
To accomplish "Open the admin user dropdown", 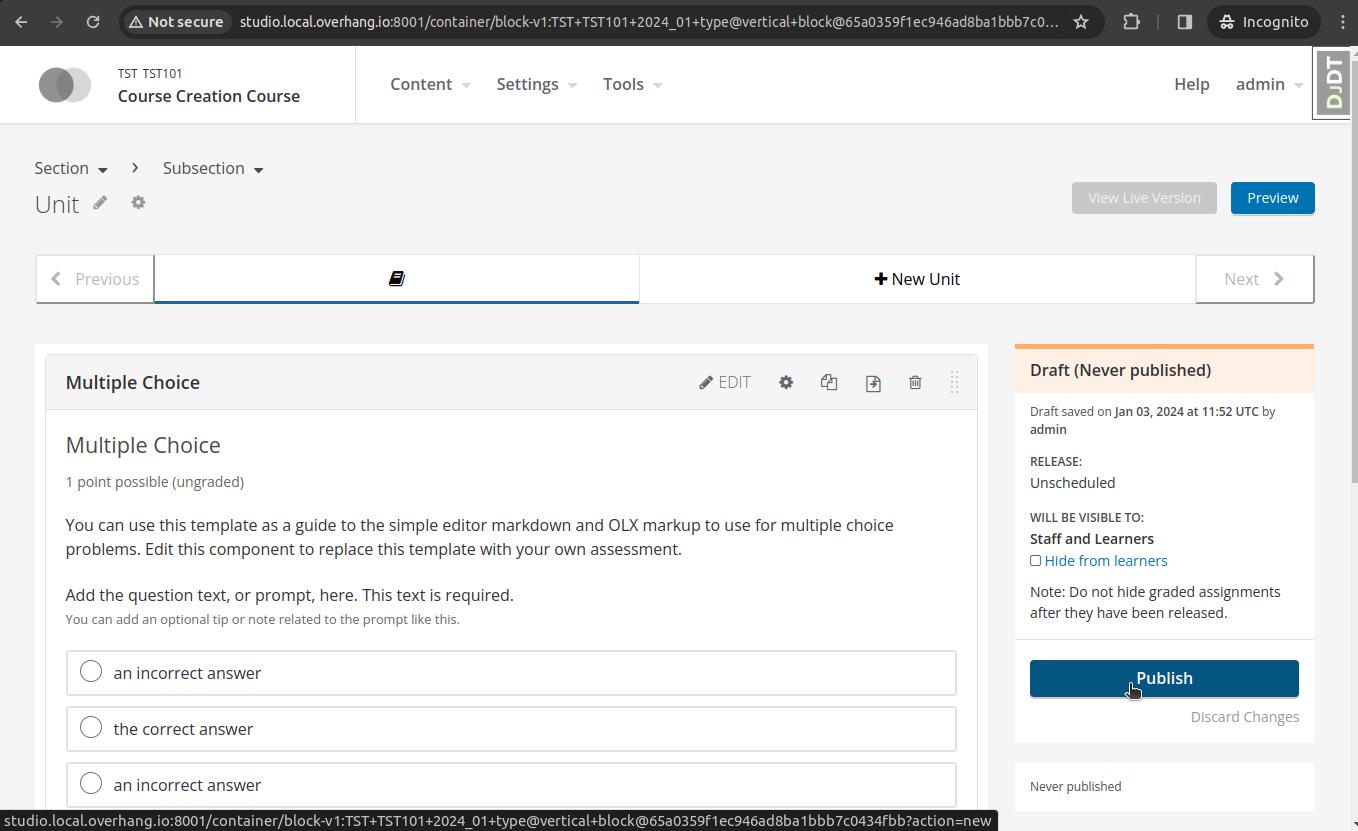I will (1269, 84).
